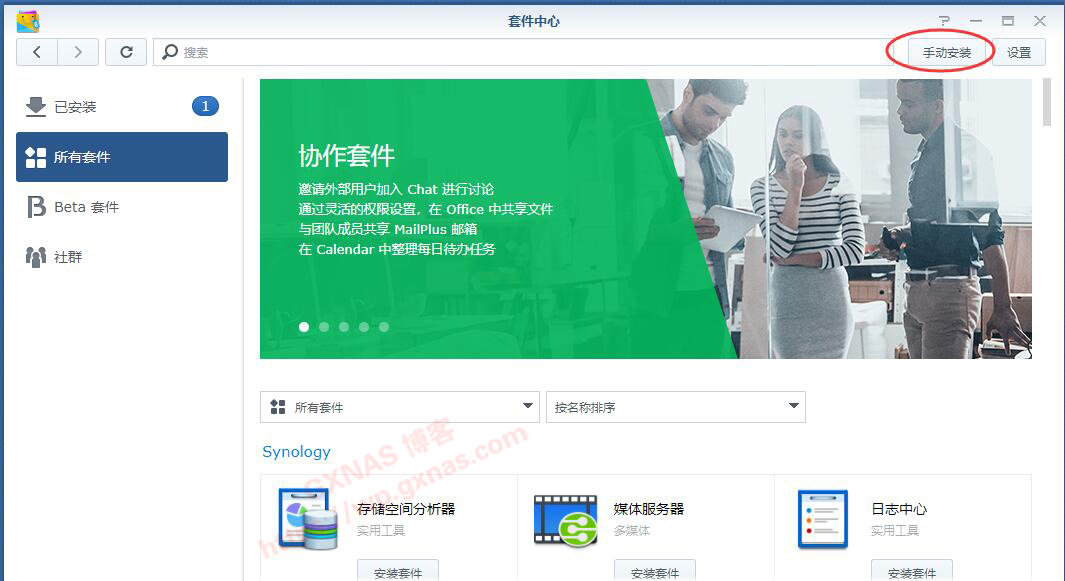Screen dimensions: 1065x581
Task: Expand the 所有套件 category dropdown
Action: click(400, 407)
